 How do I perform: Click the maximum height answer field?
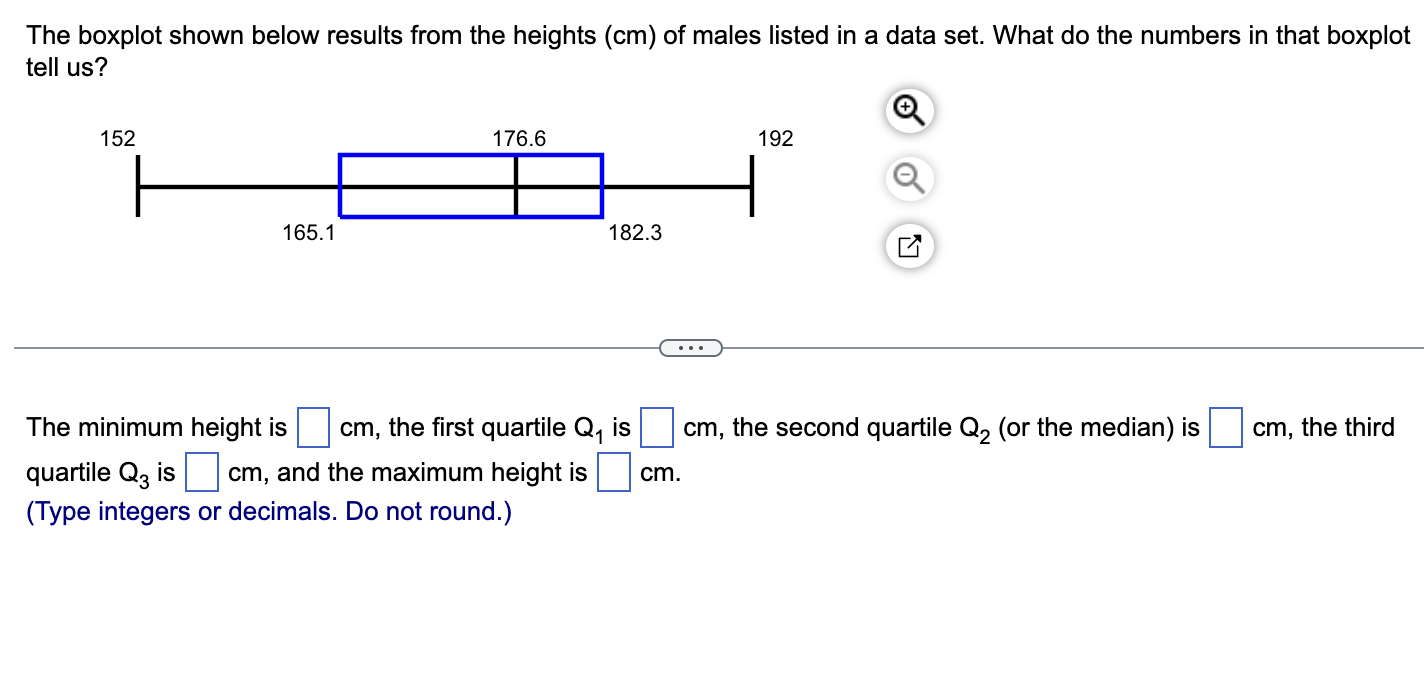tap(612, 470)
